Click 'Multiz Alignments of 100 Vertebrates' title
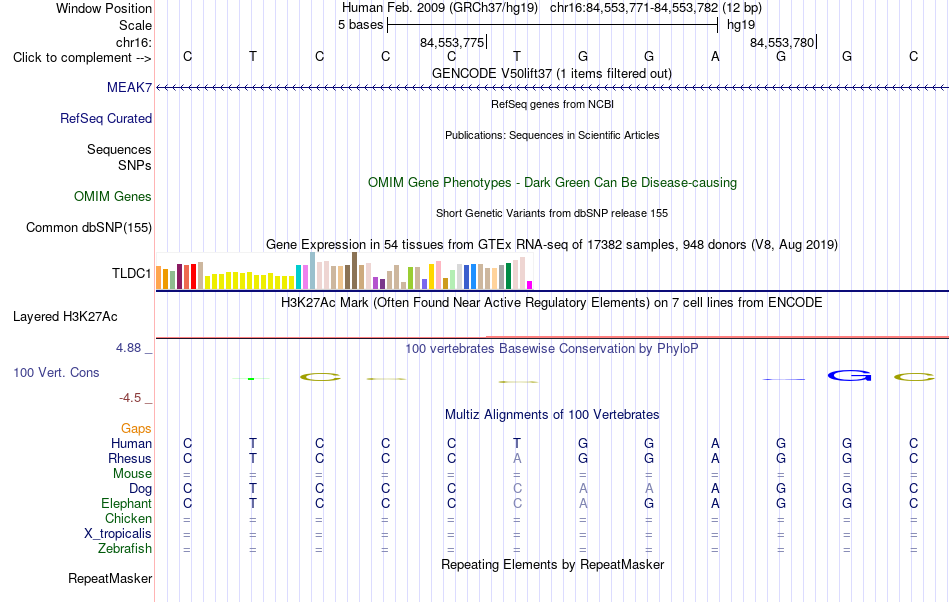Viewport: 950px width, 602px height. [552, 415]
